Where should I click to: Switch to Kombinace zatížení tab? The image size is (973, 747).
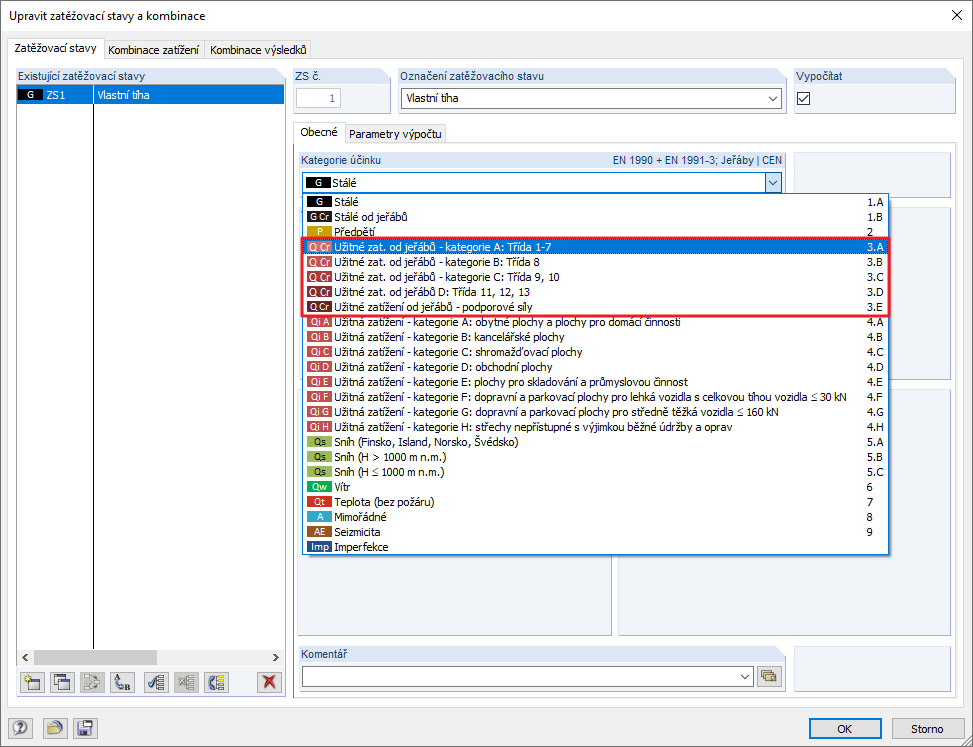(x=154, y=50)
